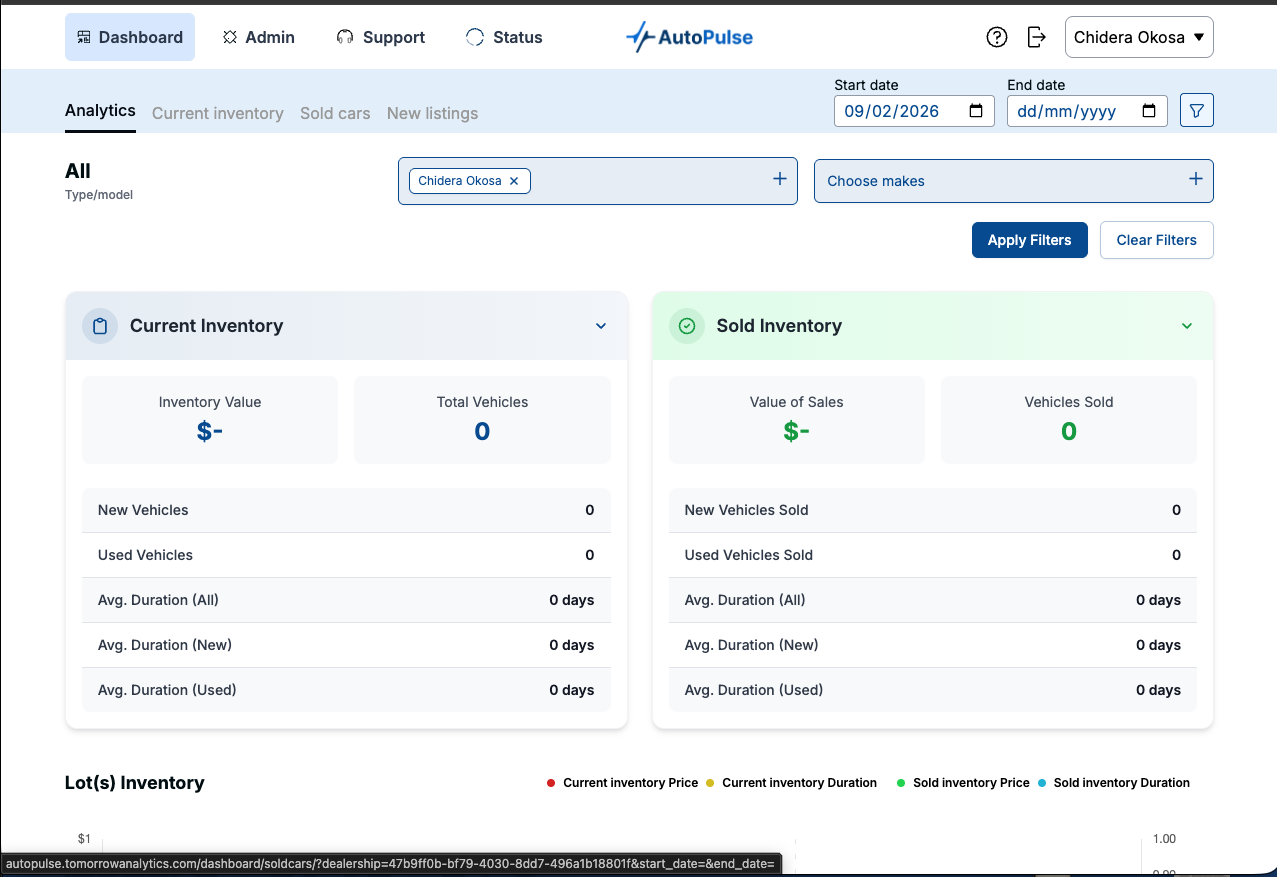The width and height of the screenshot is (1277, 877).
Task: Click the Inventory Value tile
Action: pos(210,420)
